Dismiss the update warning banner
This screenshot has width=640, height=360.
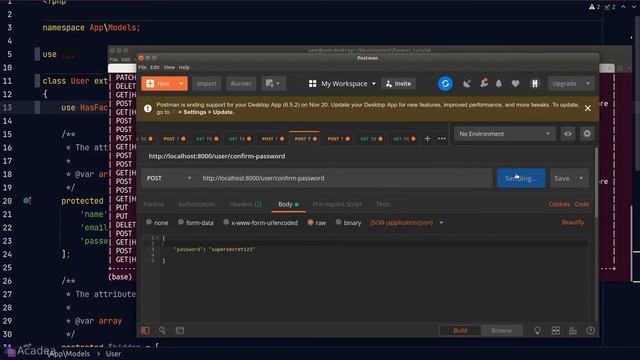(x=587, y=108)
